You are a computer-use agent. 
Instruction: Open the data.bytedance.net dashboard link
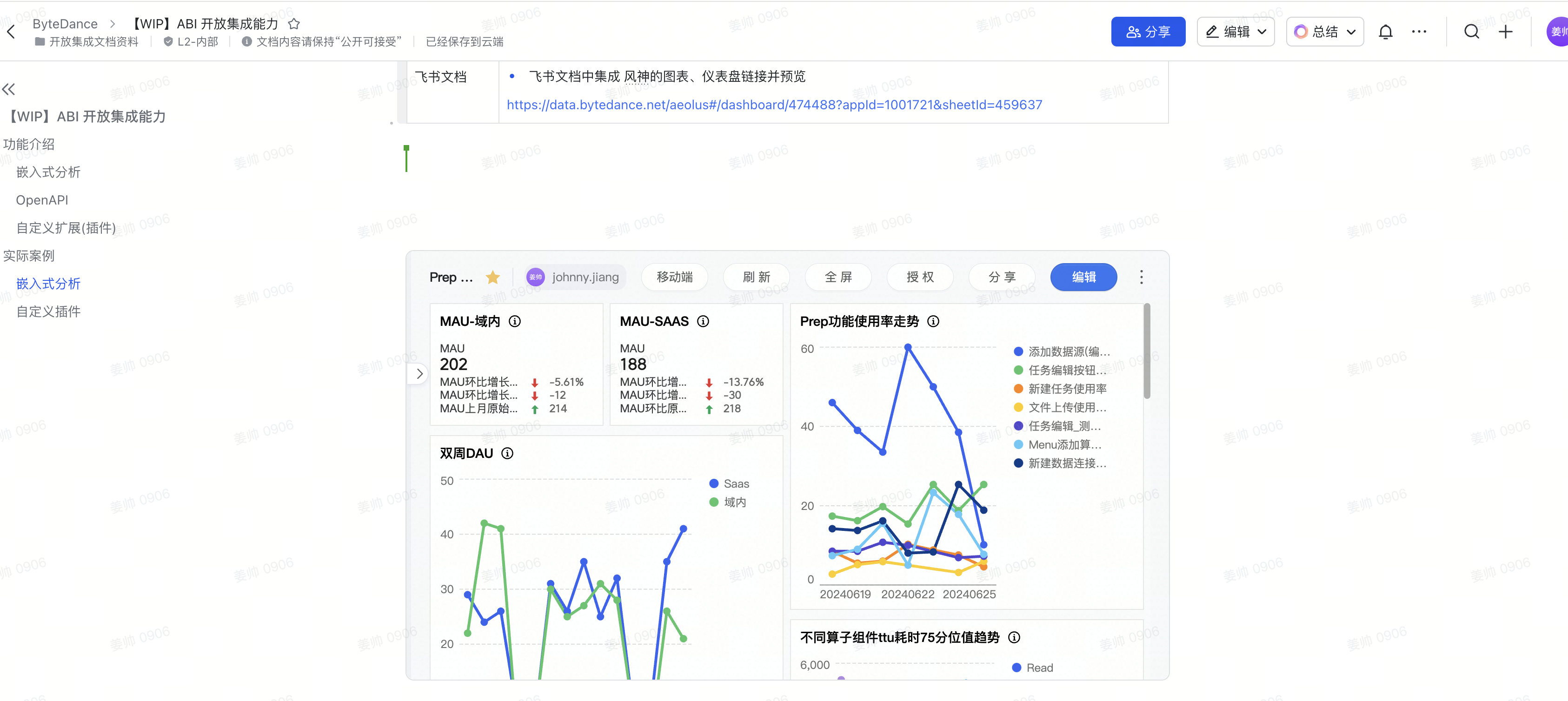click(774, 105)
